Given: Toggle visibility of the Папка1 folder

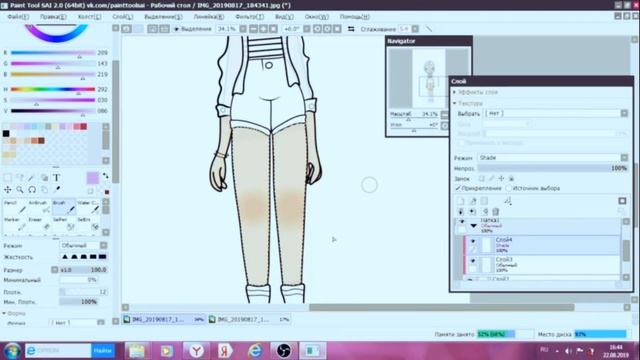Looking at the screenshot, I should pos(462,222).
